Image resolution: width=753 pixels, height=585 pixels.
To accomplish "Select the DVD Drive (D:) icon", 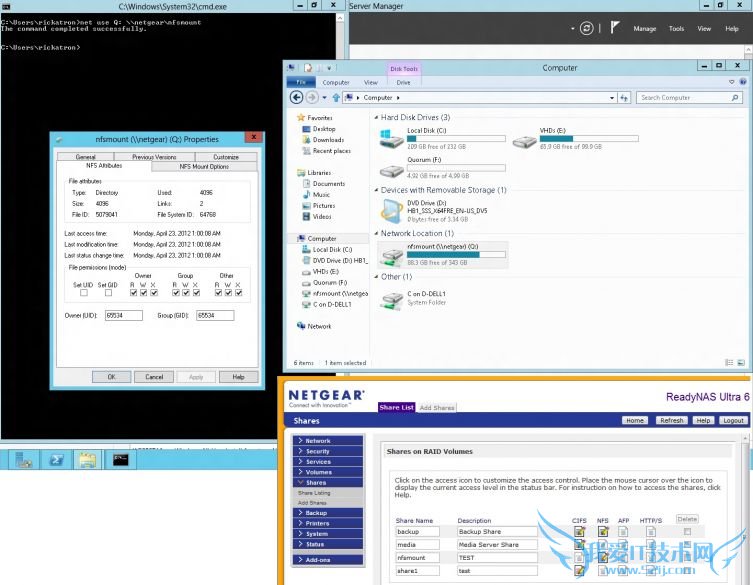I will 391,211.
